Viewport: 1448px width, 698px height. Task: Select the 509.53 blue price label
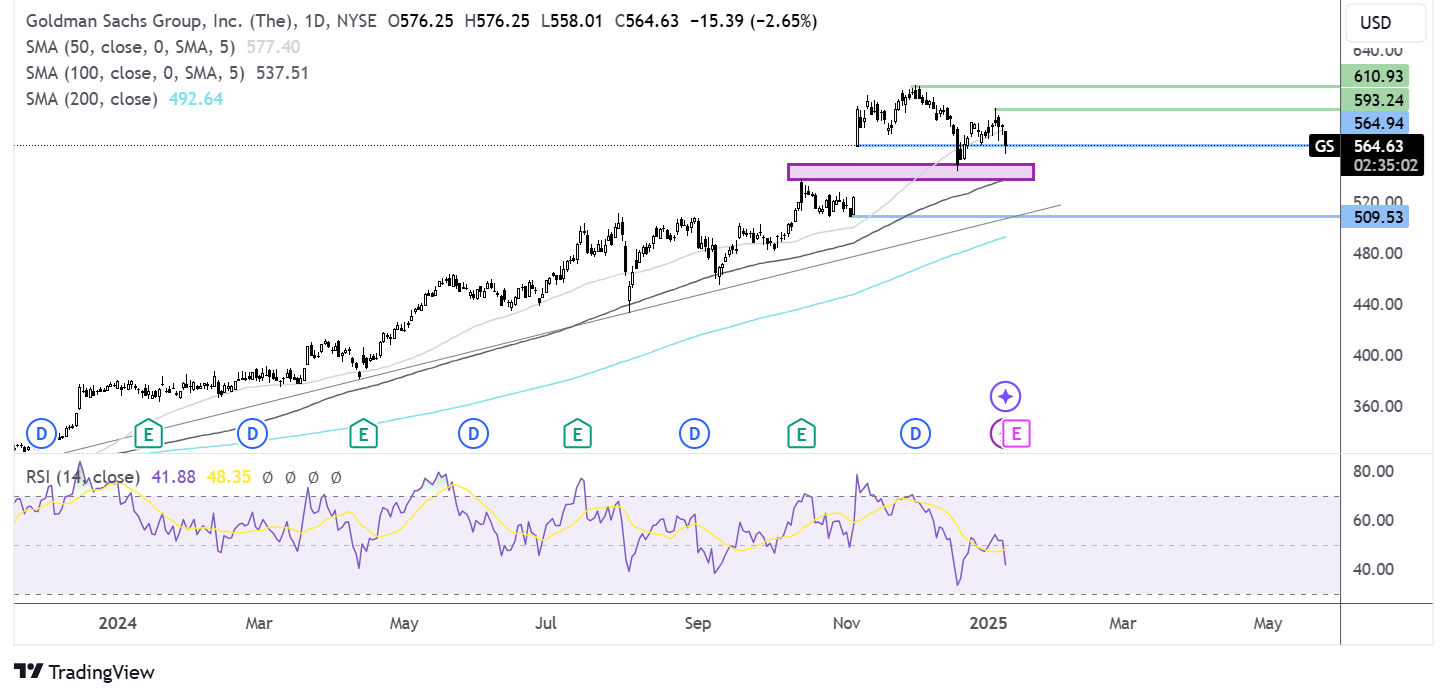pyautogui.click(x=1373, y=216)
